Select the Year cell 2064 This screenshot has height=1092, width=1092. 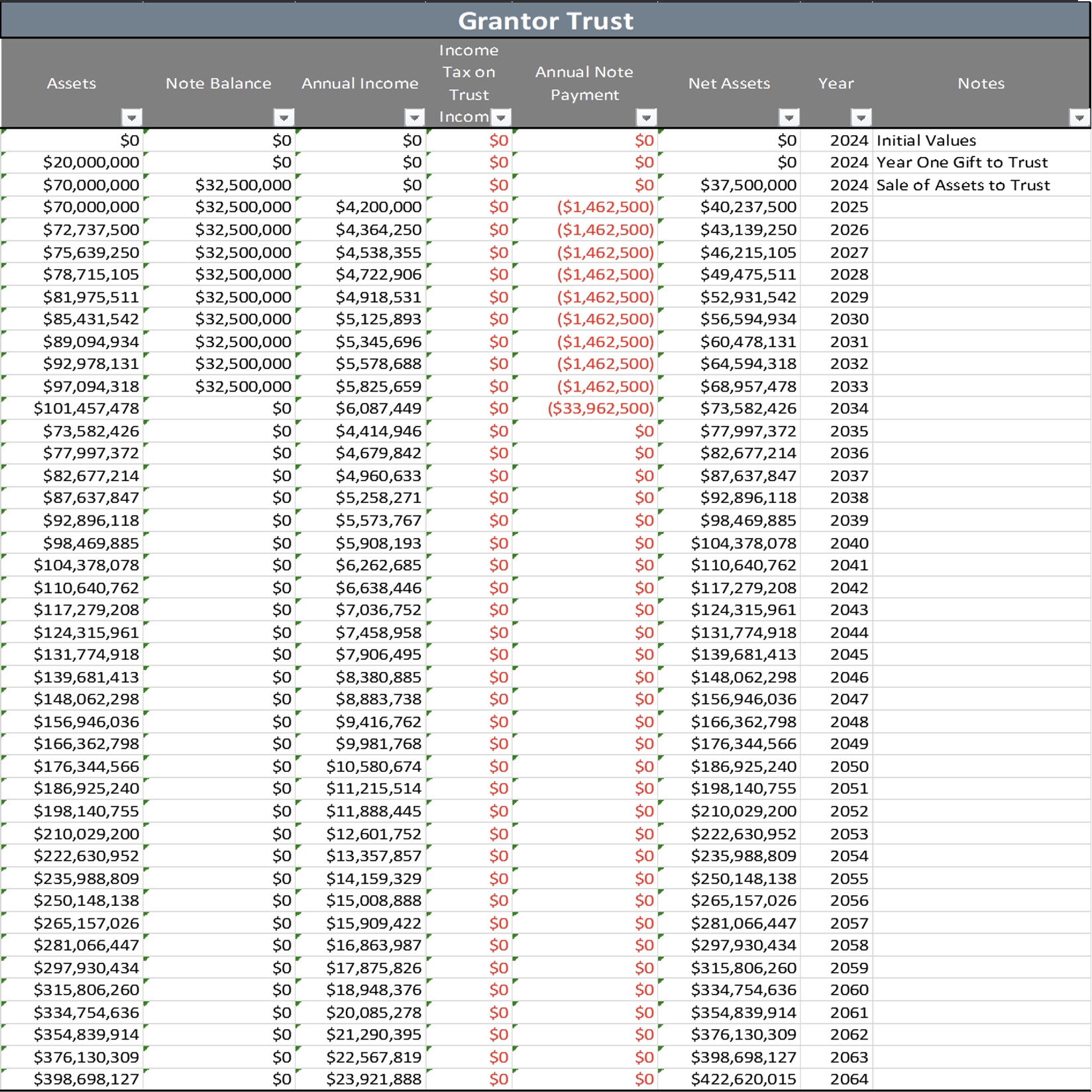(837, 1079)
